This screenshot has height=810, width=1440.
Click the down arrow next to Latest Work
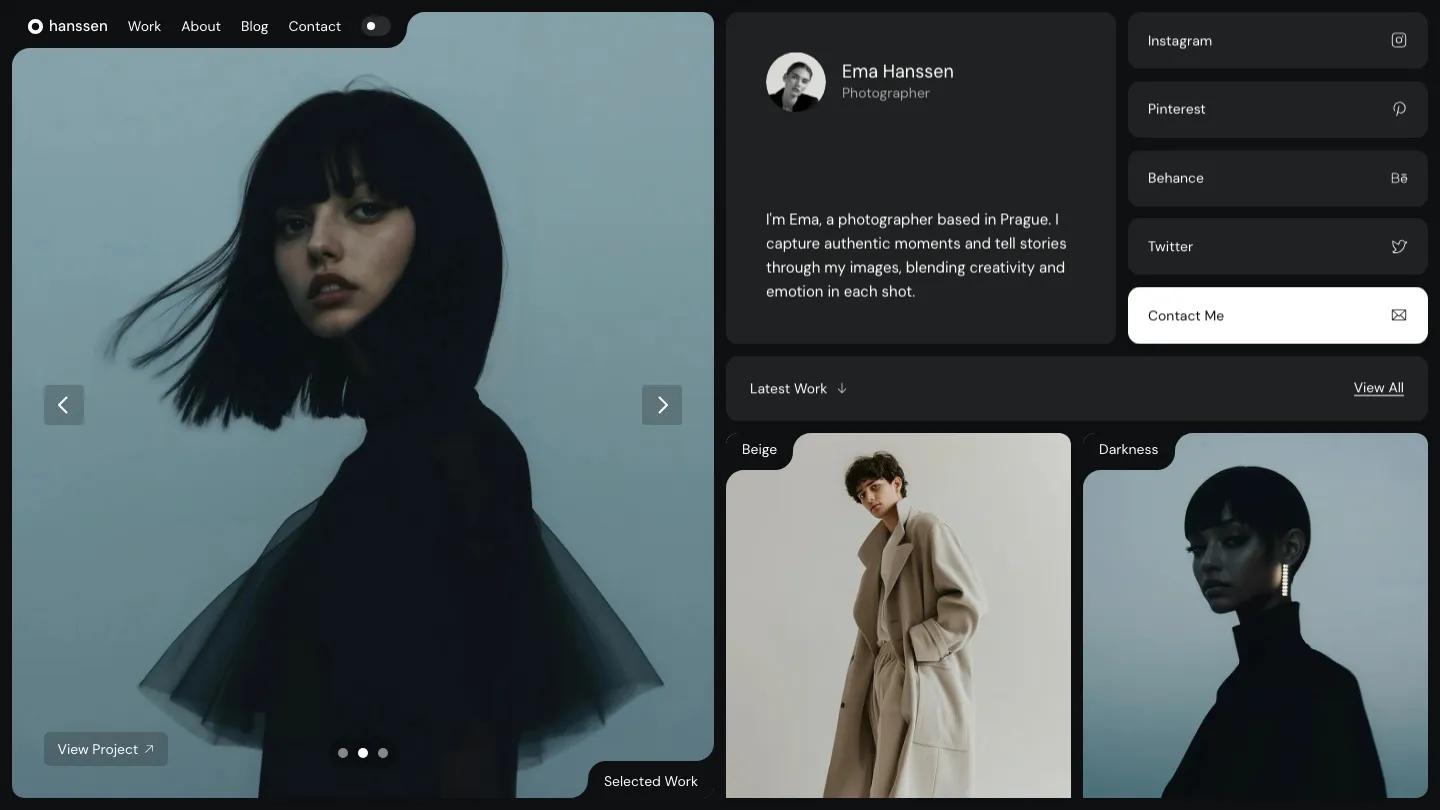[x=842, y=388]
